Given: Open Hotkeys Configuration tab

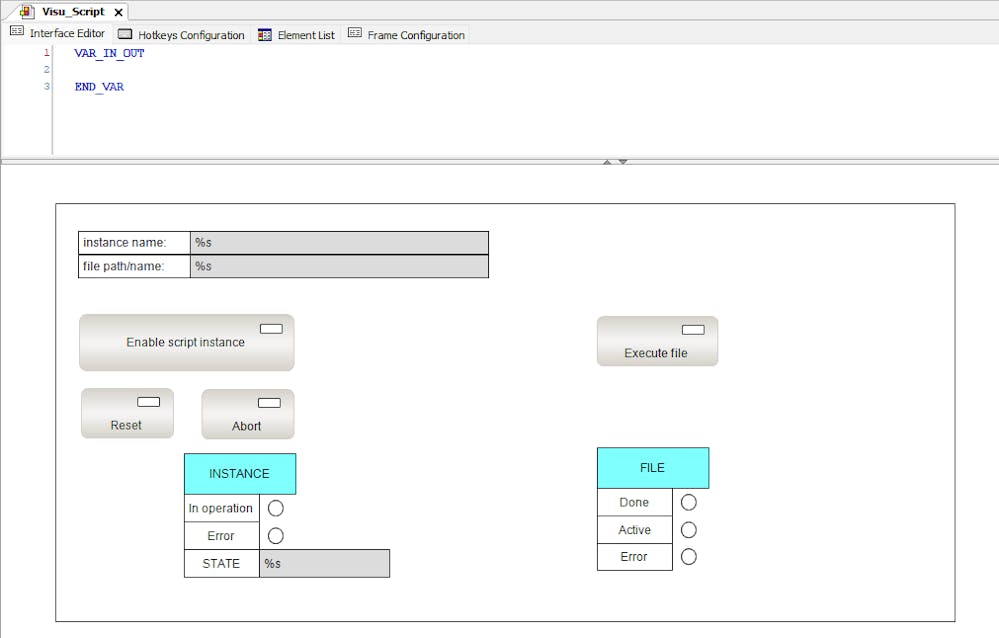Looking at the screenshot, I should (x=182, y=34).
